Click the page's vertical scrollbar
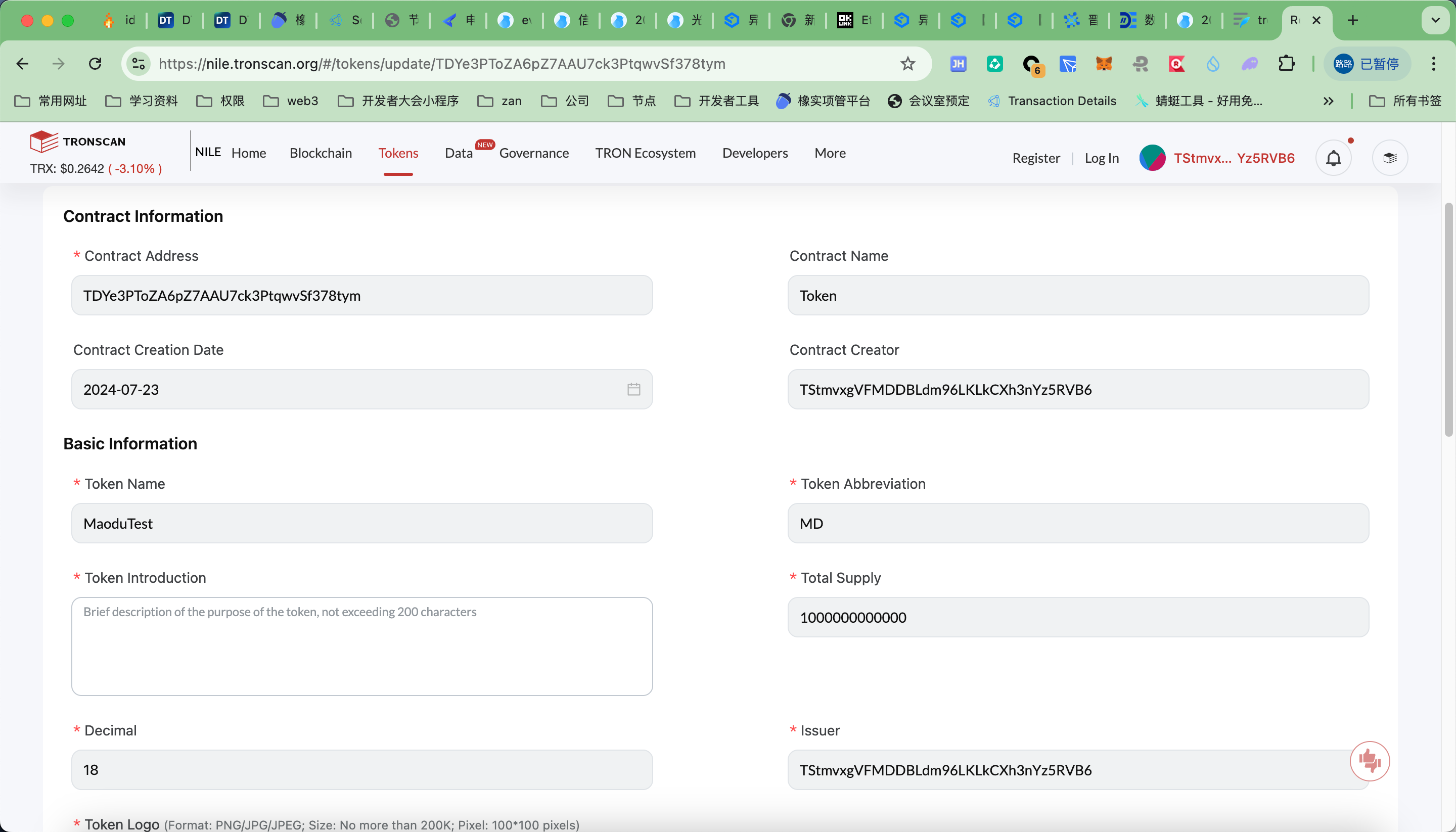Screen dimensions: 1456x832 coord(1448,320)
